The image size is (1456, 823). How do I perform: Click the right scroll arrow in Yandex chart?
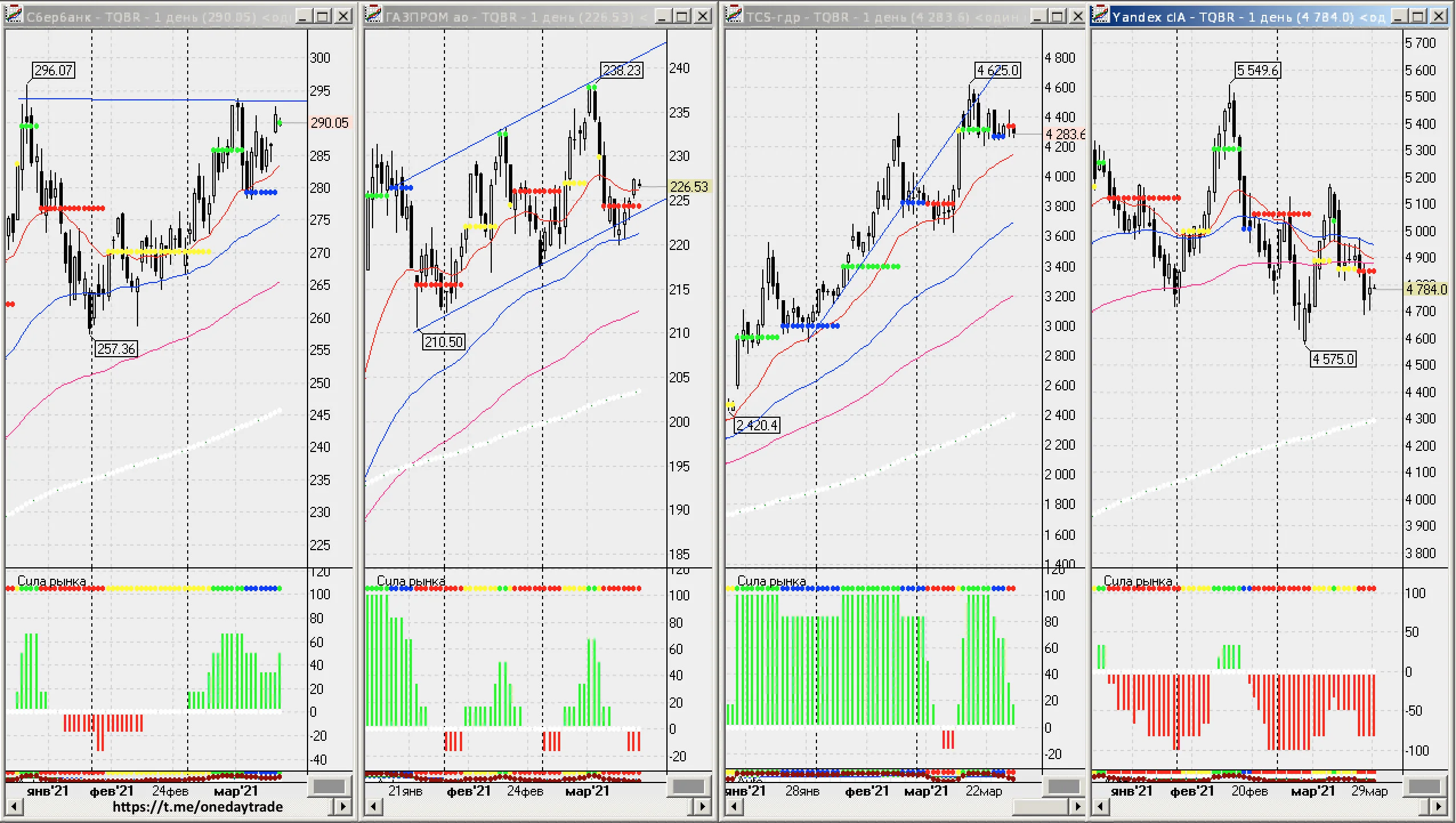coord(1439,806)
